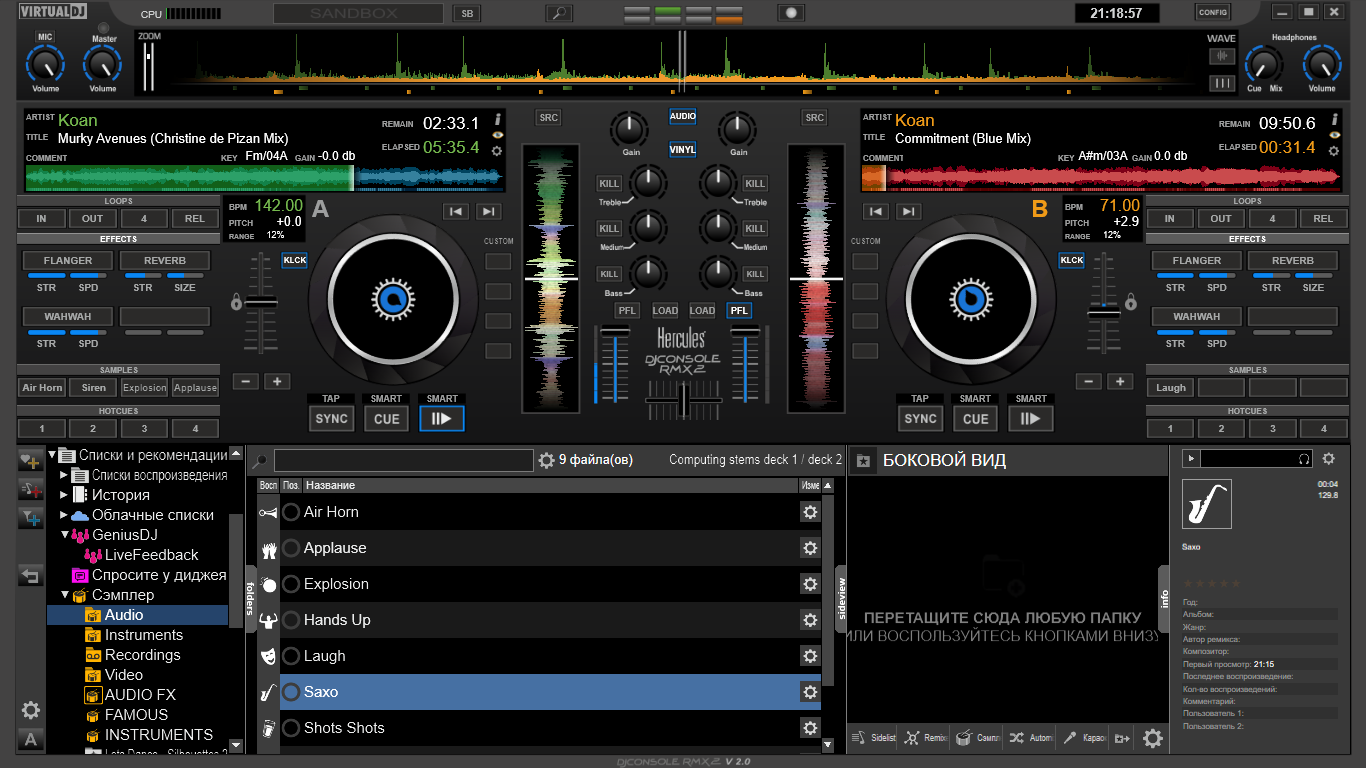Open browser sidebar gear settings
The width and height of the screenshot is (1366, 768).
pos(31,710)
